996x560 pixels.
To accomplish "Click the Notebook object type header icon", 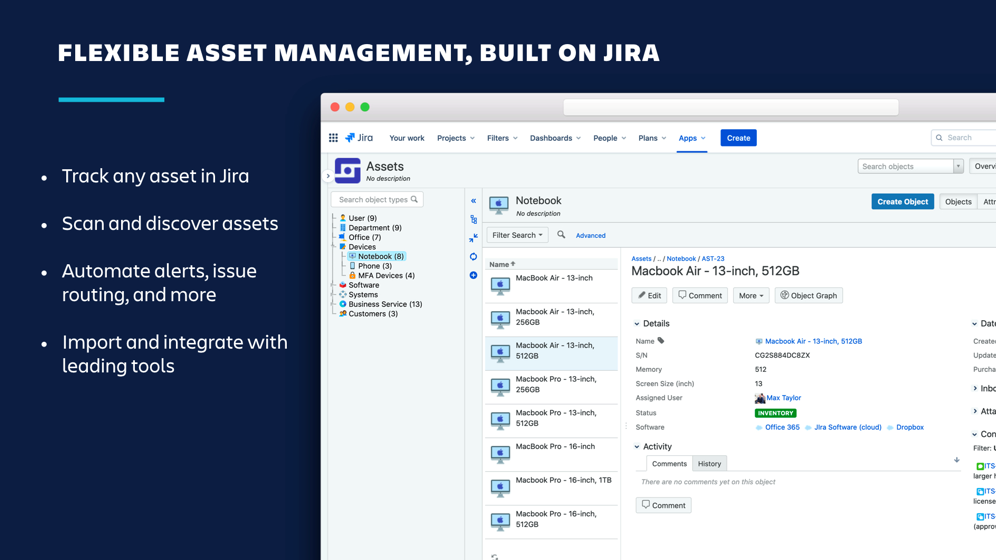I will (499, 205).
